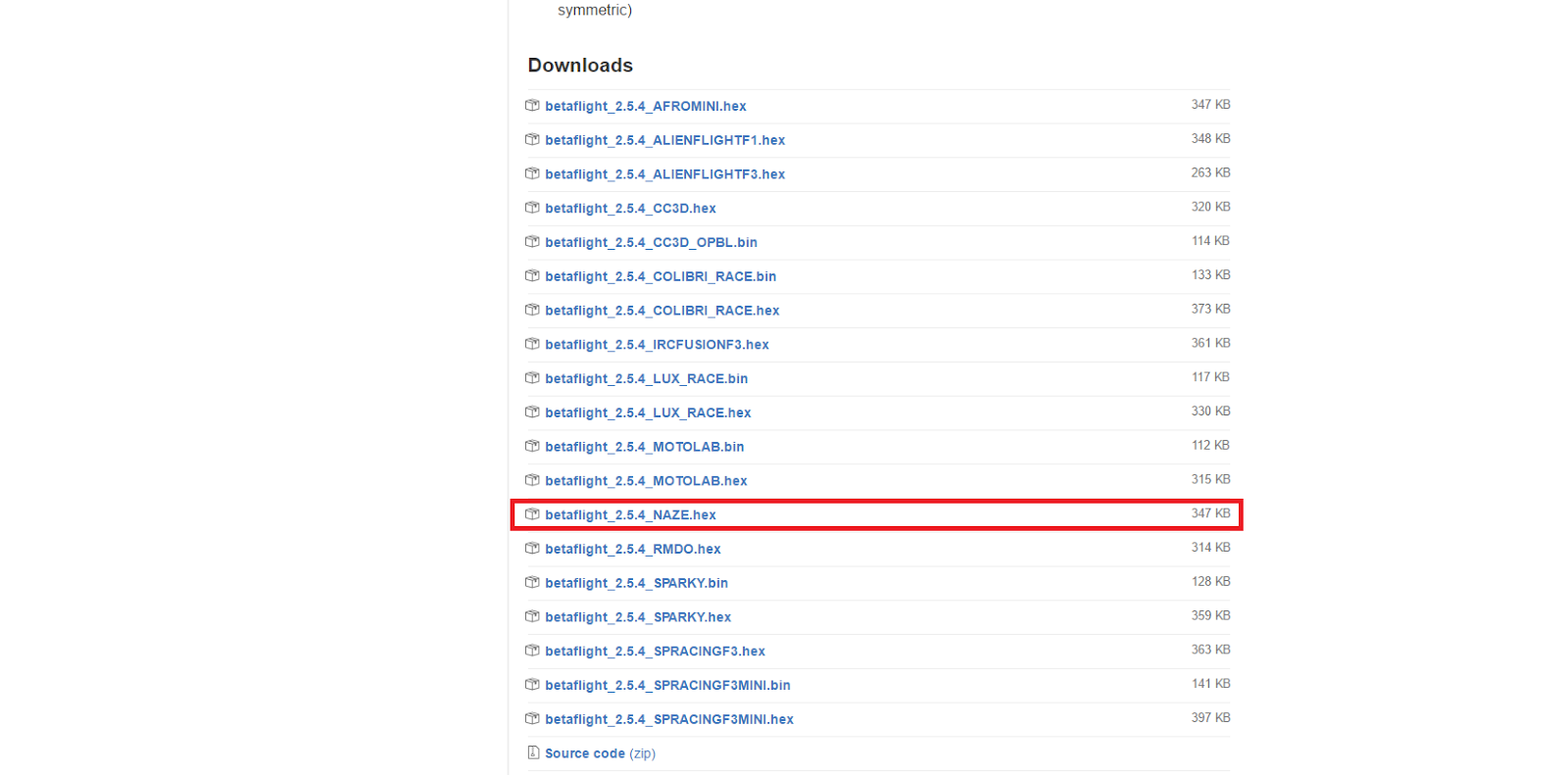Click 141 KB size of SPRACINGF3MINI.bin
This screenshot has width=1568, height=775.
(x=1210, y=684)
